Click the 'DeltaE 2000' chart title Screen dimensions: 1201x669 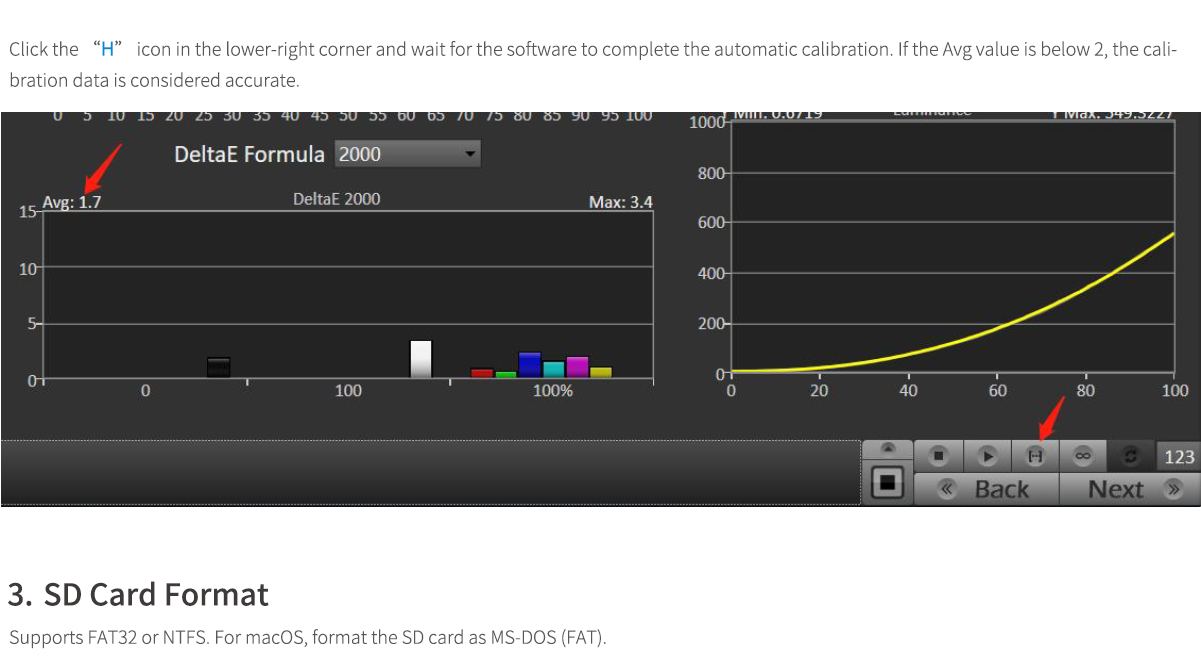(337, 198)
